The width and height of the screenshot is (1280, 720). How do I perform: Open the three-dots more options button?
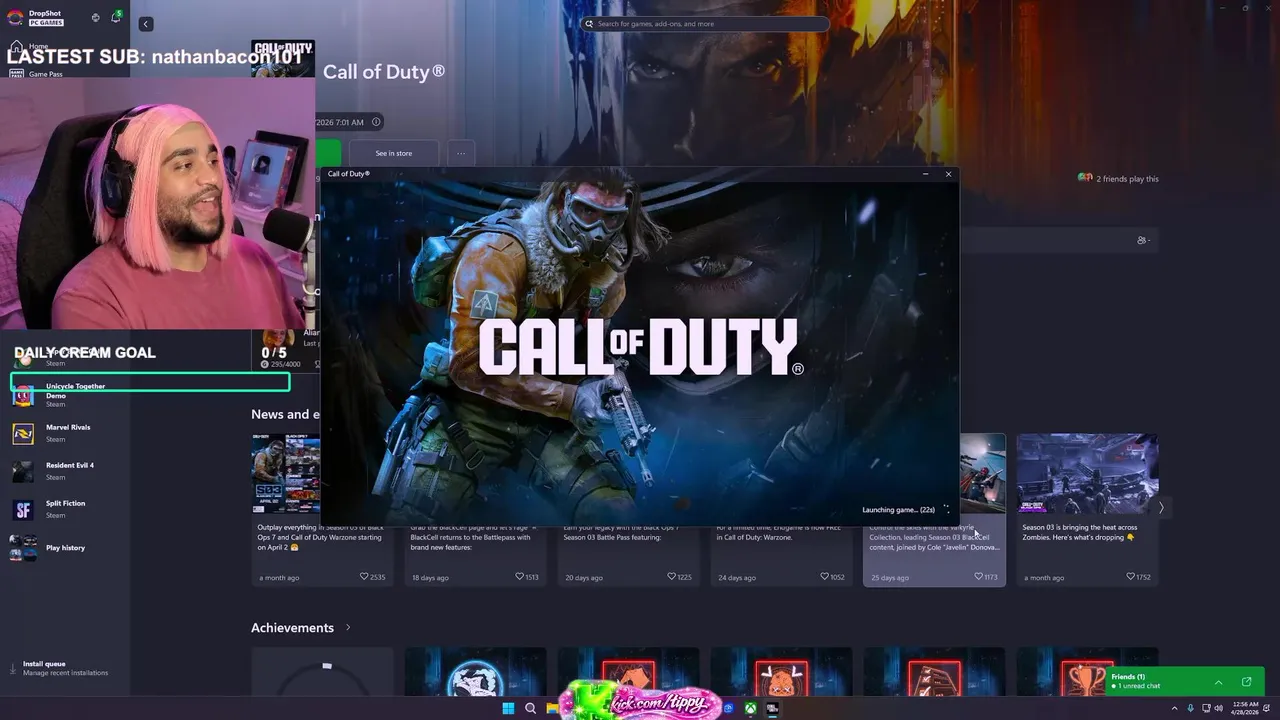click(461, 153)
